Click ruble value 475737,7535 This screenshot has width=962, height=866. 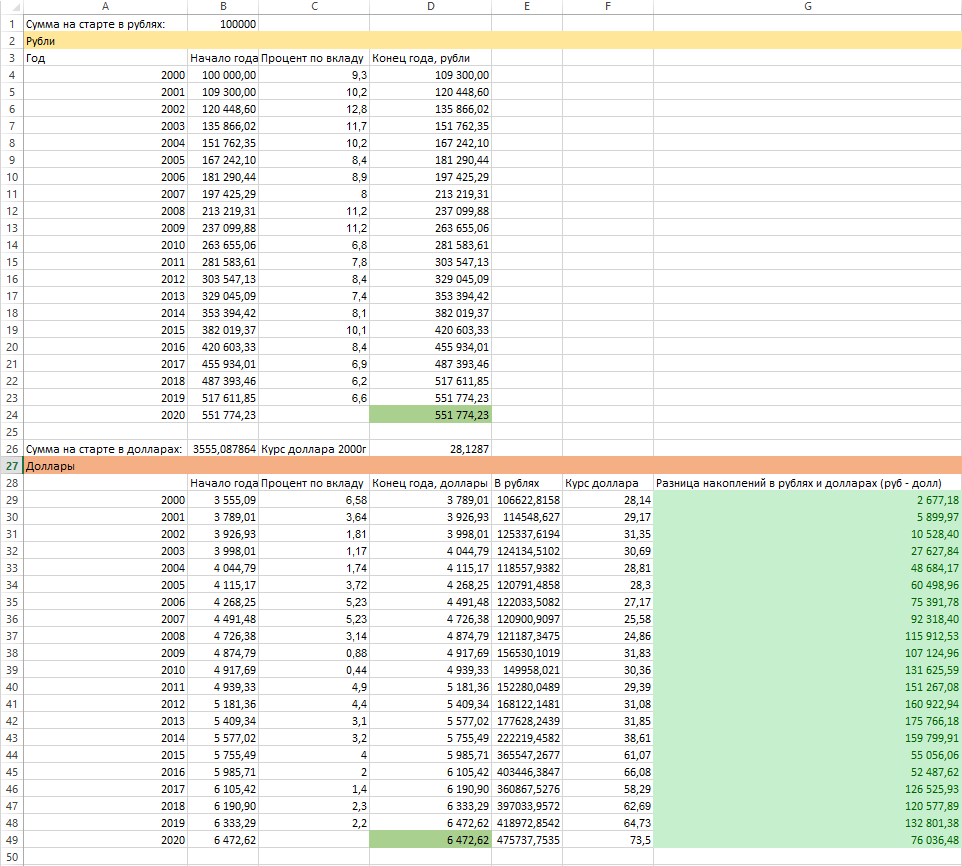[x=527, y=840]
